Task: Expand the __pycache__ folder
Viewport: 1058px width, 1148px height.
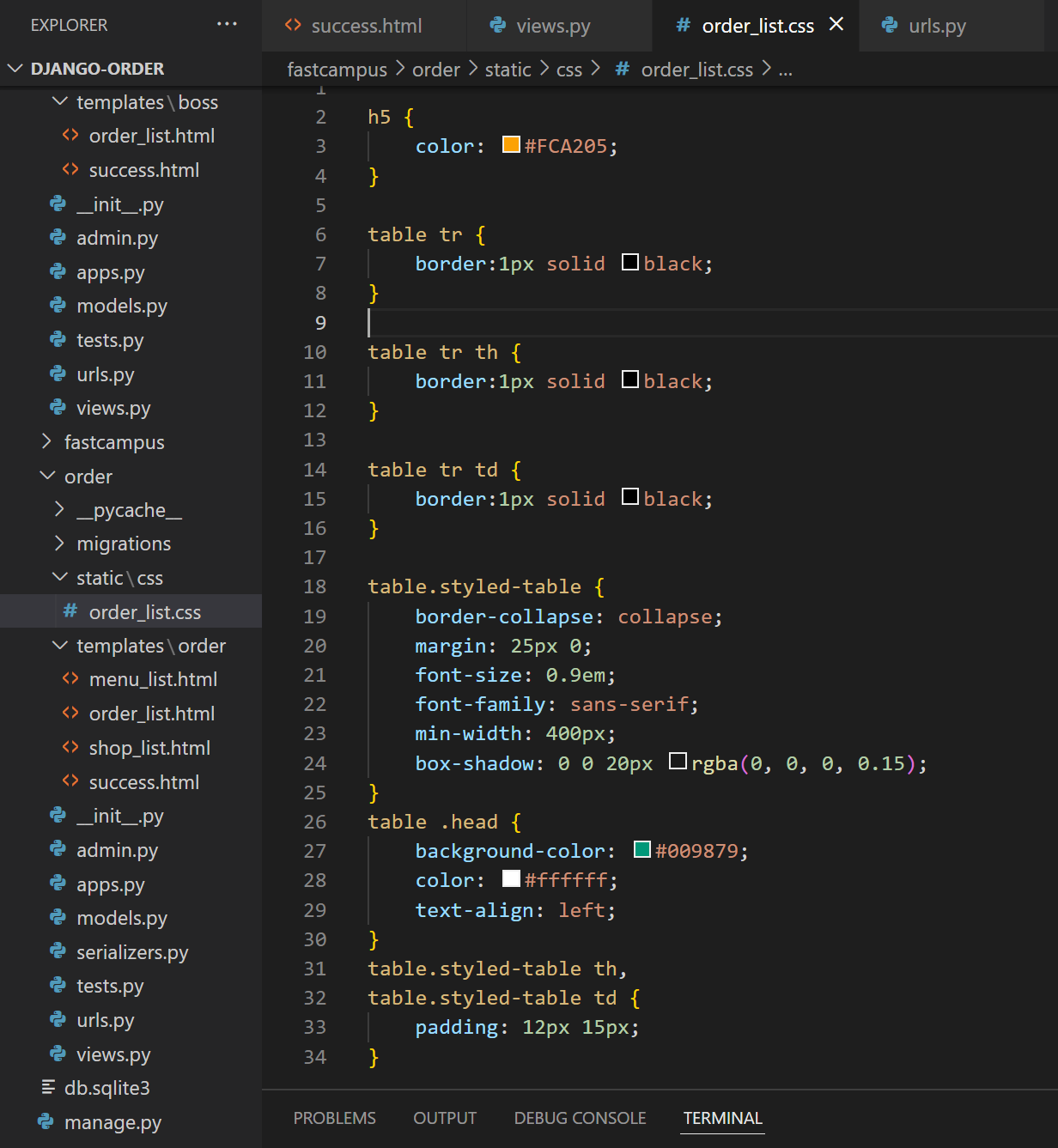Action: (59, 509)
